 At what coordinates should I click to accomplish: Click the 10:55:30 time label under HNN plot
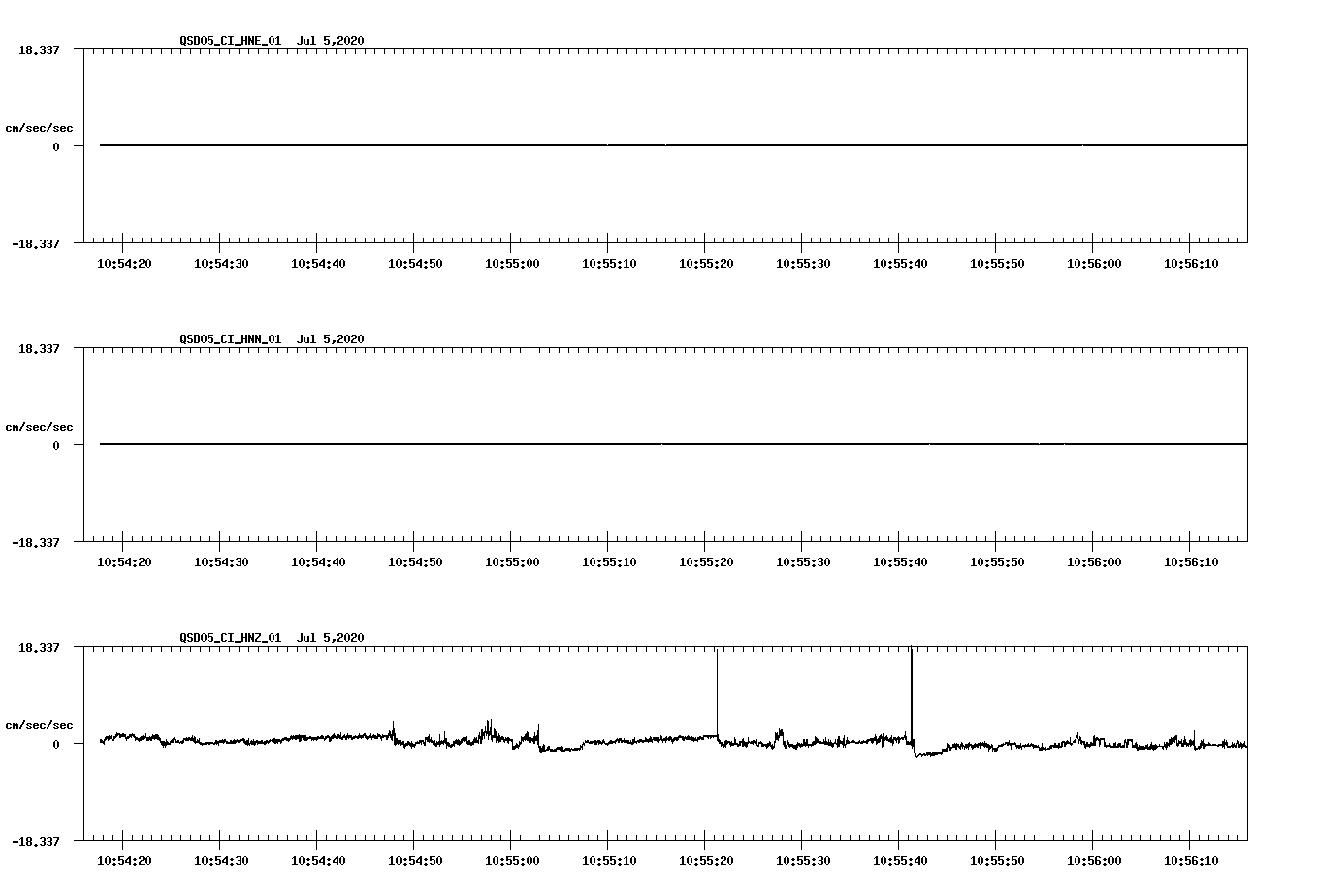click(803, 562)
